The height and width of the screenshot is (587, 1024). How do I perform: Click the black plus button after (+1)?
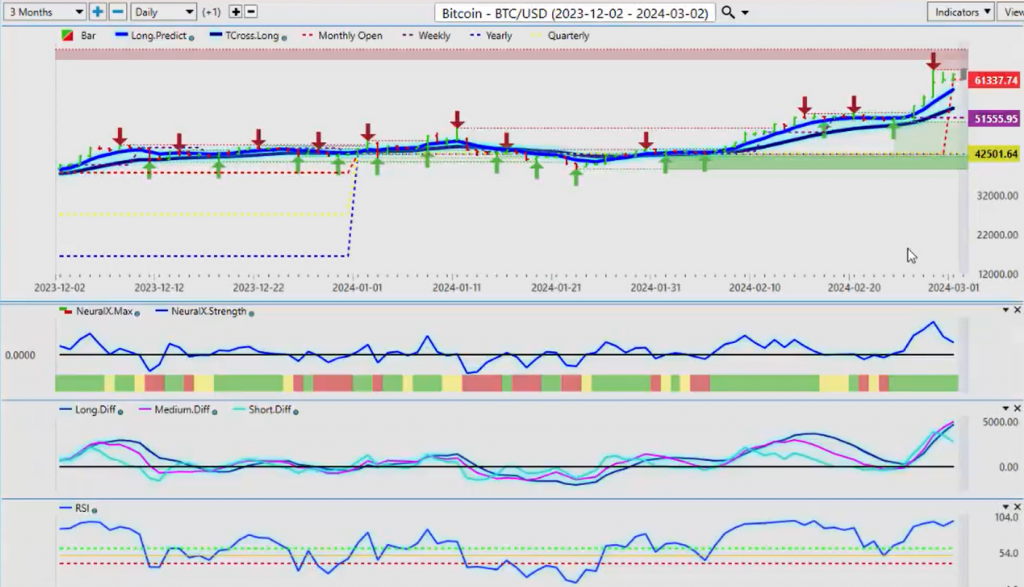[x=235, y=12]
